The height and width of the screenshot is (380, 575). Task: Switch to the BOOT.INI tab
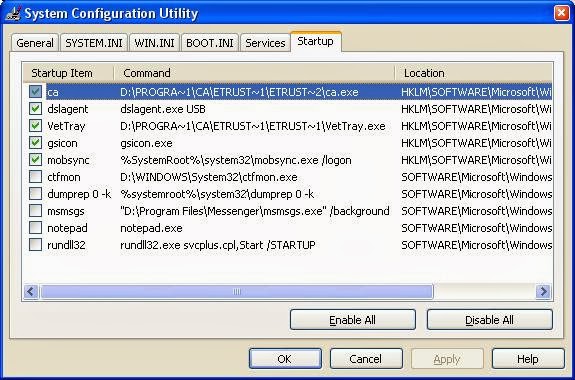click(210, 43)
